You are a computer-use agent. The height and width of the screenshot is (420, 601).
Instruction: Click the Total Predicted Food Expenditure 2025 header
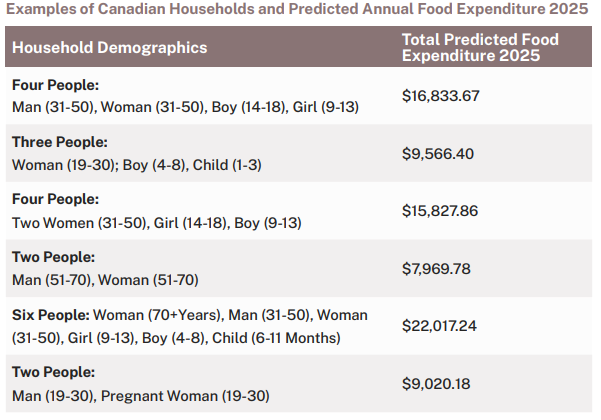coord(479,47)
